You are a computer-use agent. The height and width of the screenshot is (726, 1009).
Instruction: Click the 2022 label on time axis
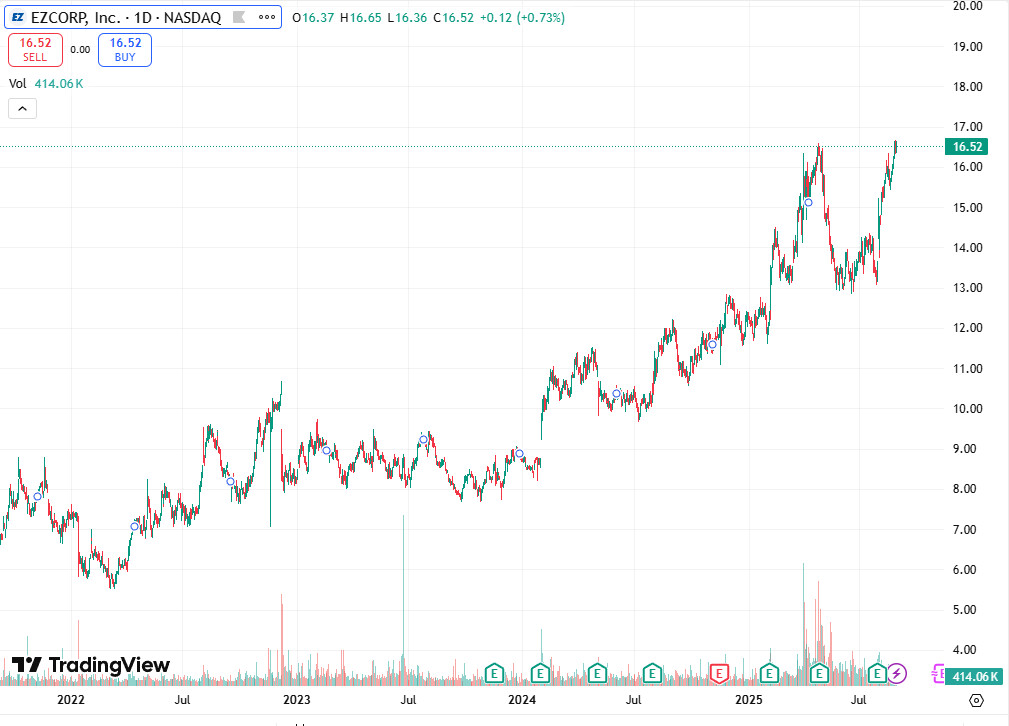pyautogui.click(x=71, y=700)
